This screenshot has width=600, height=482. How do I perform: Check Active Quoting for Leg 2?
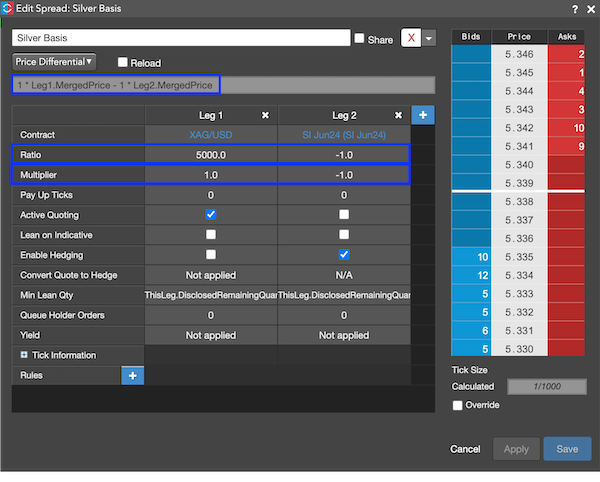click(x=344, y=215)
